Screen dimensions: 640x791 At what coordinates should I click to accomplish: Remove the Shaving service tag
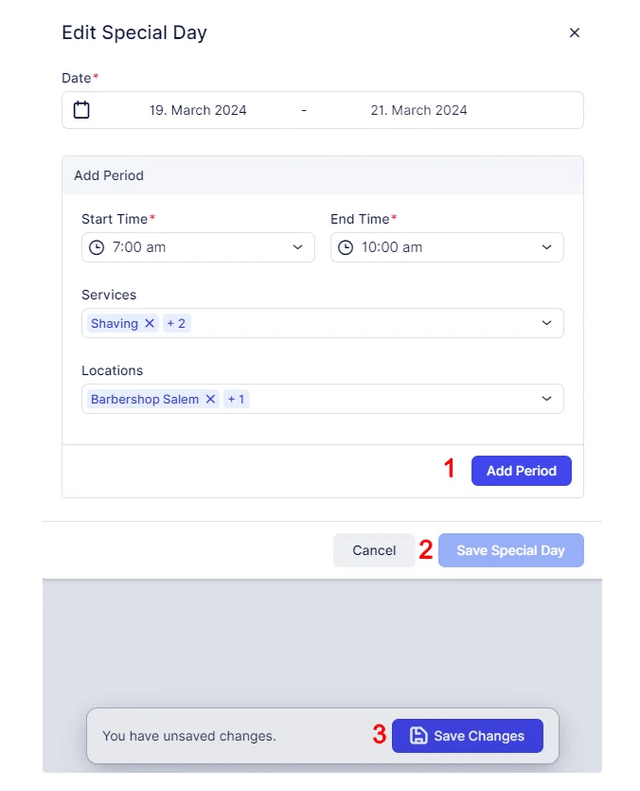pyautogui.click(x=149, y=323)
